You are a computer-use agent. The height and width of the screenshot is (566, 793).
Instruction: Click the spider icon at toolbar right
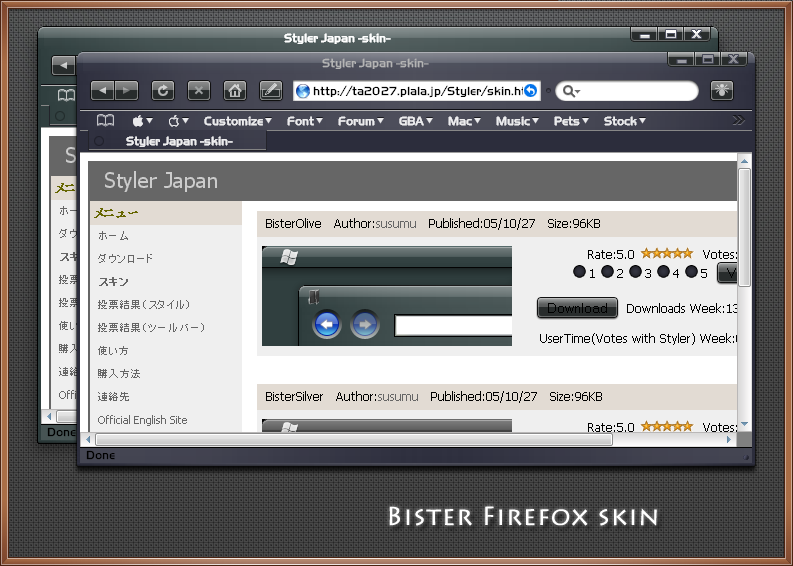click(722, 91)
